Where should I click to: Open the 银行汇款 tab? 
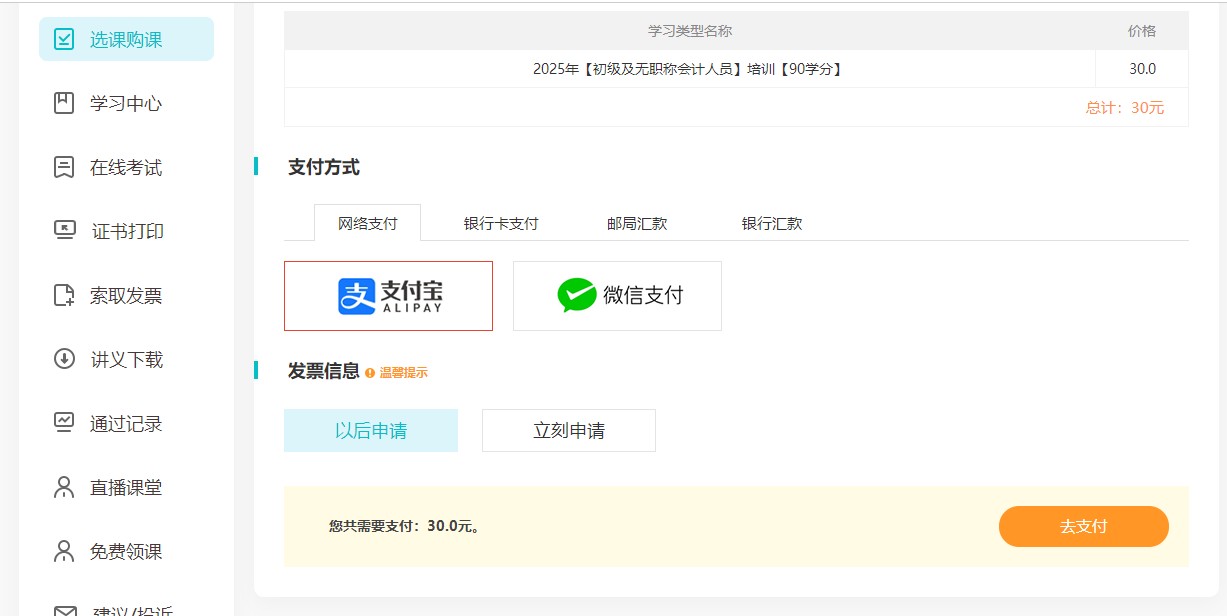coord(772,223)
